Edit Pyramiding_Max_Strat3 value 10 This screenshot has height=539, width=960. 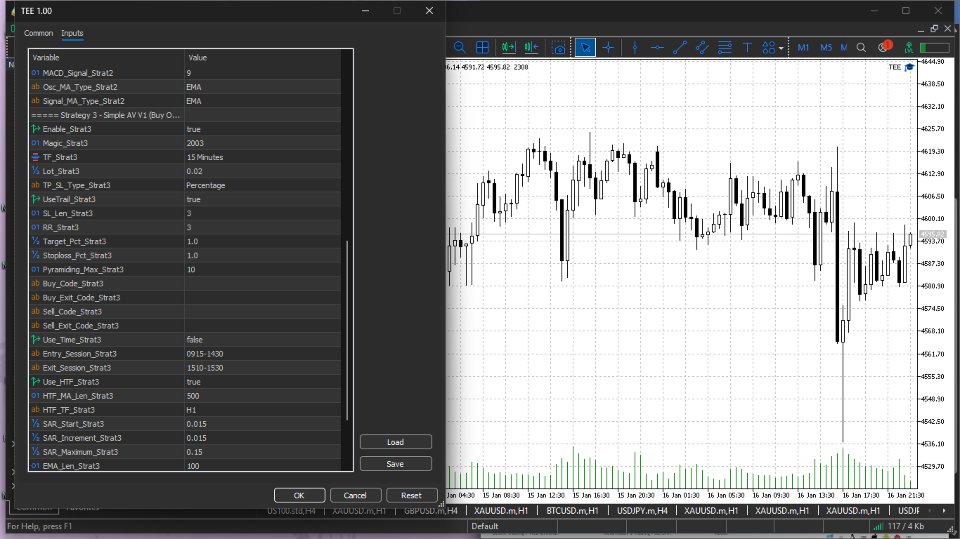pos(263,270)
